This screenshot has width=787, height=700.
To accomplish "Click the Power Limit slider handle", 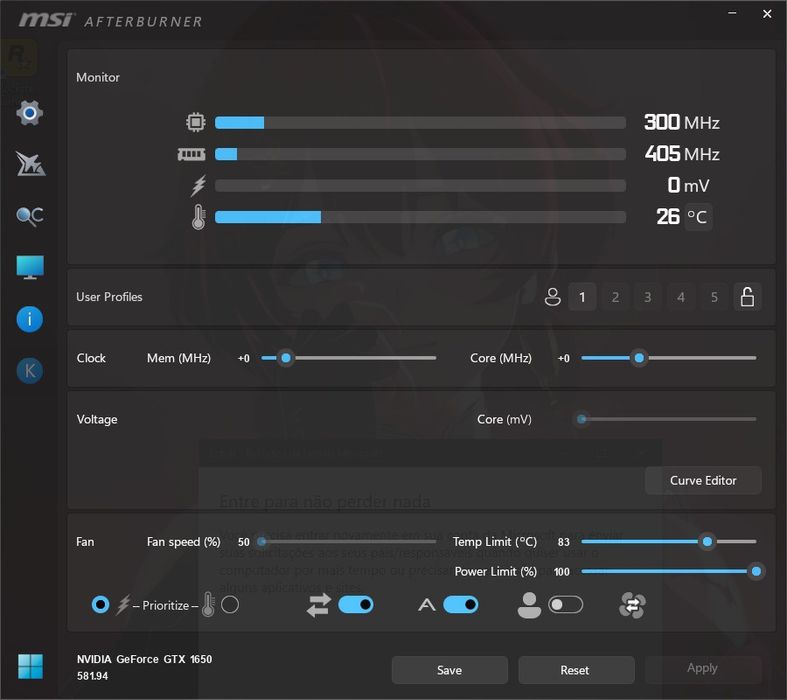I will tap(756, 571).
